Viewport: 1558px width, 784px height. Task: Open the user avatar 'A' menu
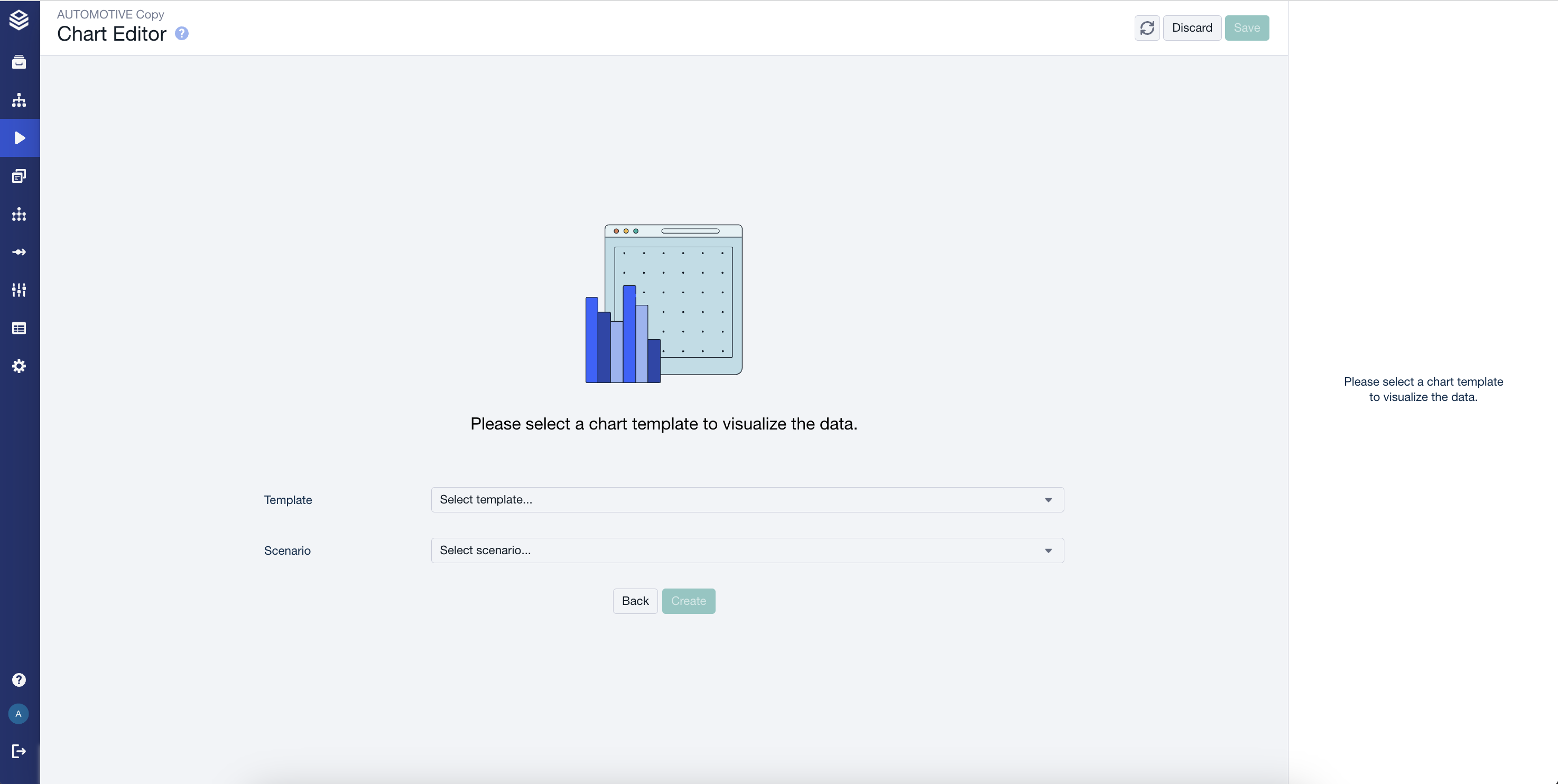click(18, 714)
